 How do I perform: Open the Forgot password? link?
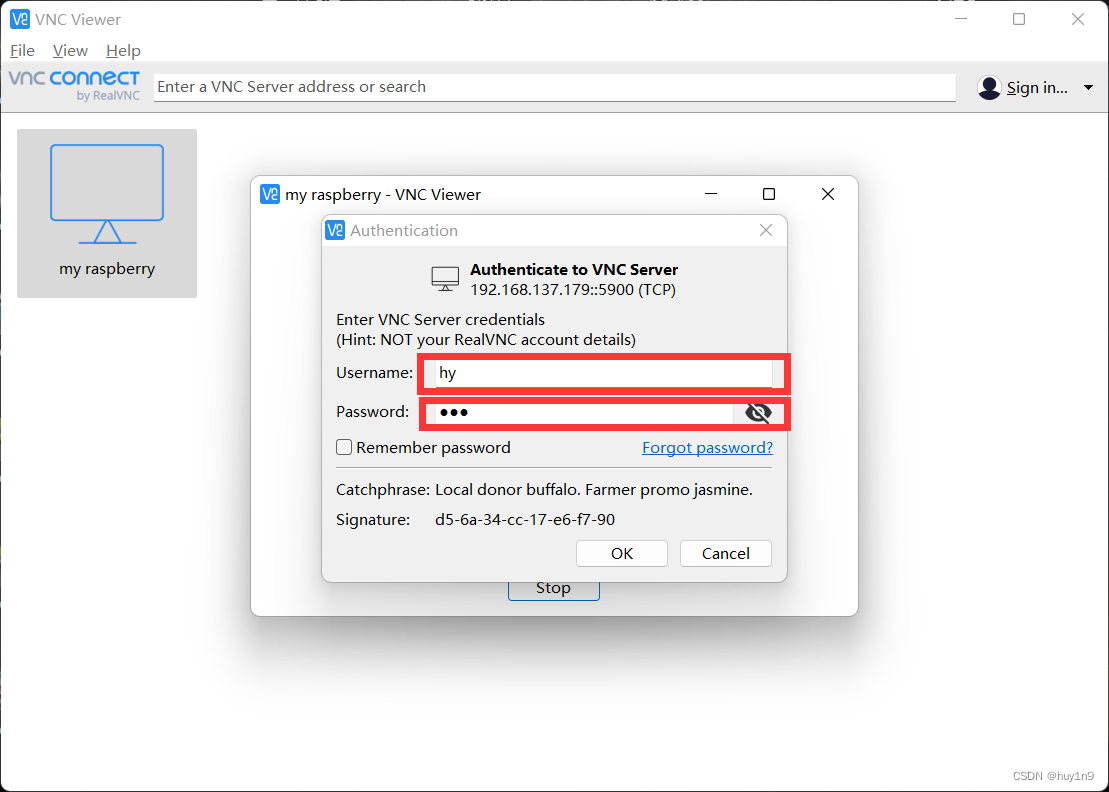pyautogui.click(x=707, y=448)
